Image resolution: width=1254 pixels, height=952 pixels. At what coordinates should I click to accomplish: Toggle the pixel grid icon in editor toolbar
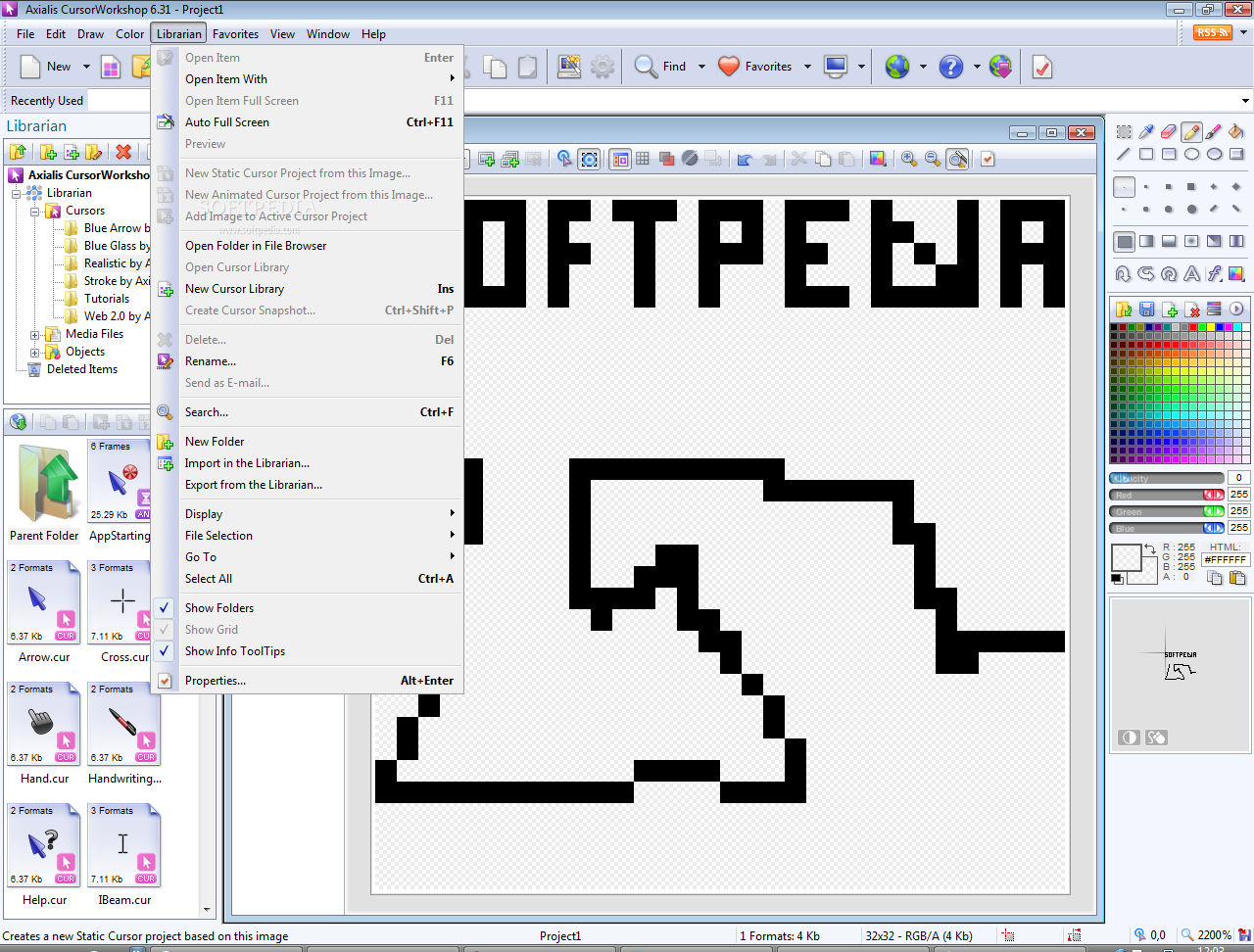[x=643, y=159]
